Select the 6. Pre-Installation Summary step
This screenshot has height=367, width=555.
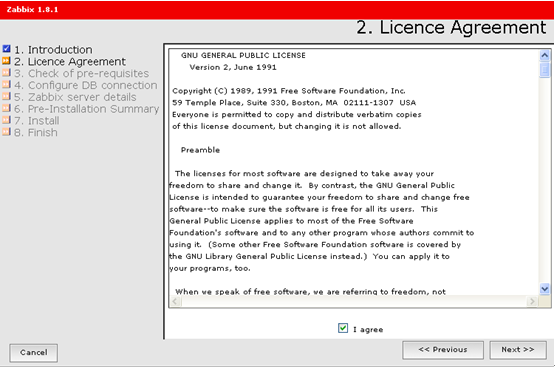(87, 109)
